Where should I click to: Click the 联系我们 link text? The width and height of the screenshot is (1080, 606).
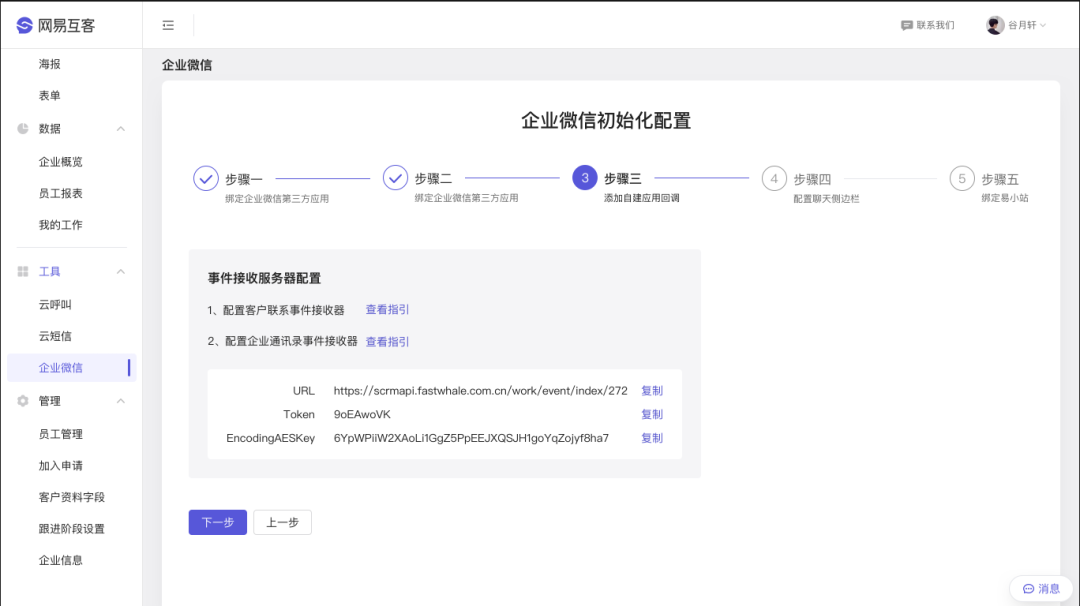click(x=935, y=25)
